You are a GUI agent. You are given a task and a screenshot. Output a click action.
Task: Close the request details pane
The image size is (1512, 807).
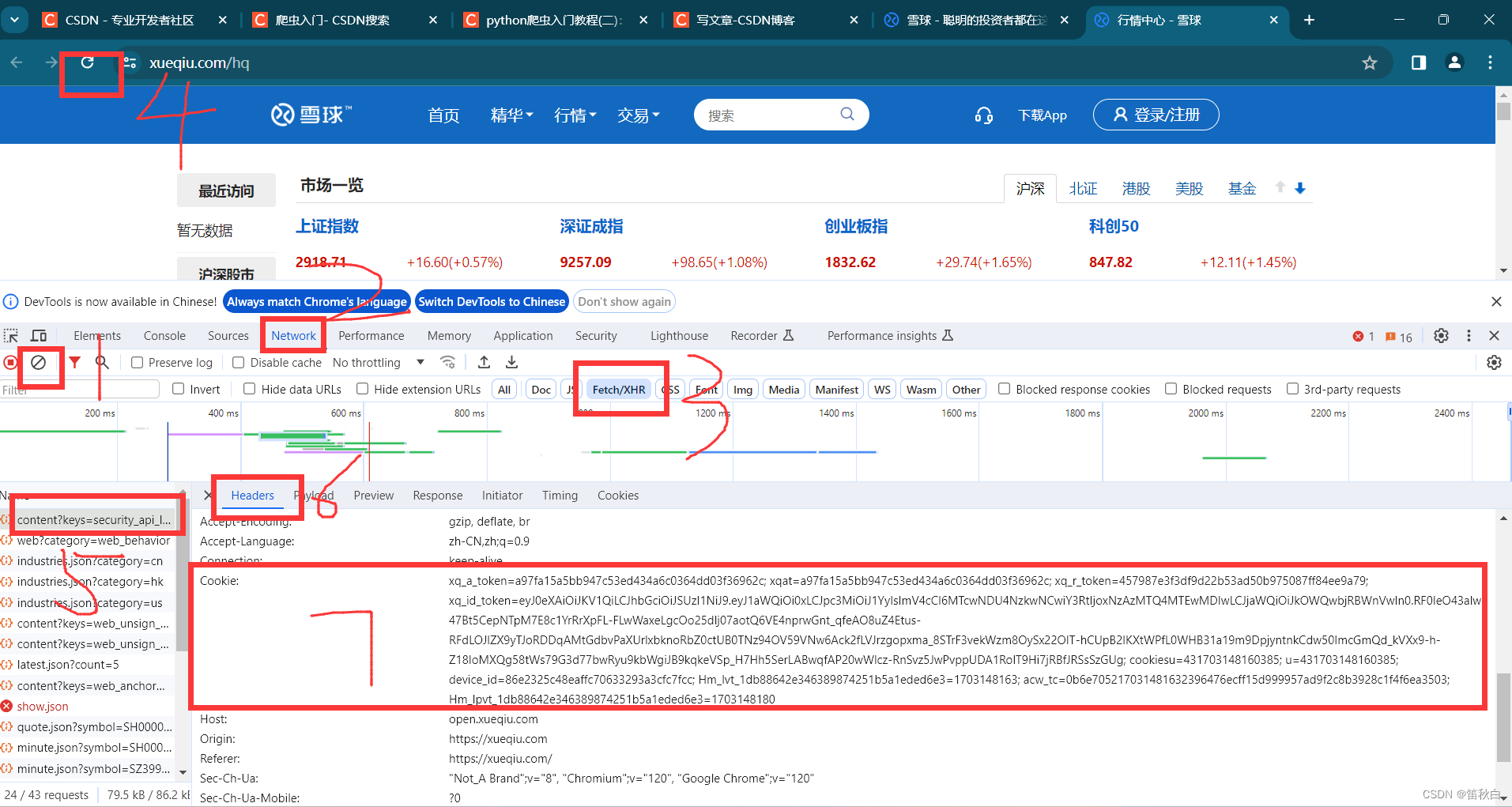coord(208,495)
